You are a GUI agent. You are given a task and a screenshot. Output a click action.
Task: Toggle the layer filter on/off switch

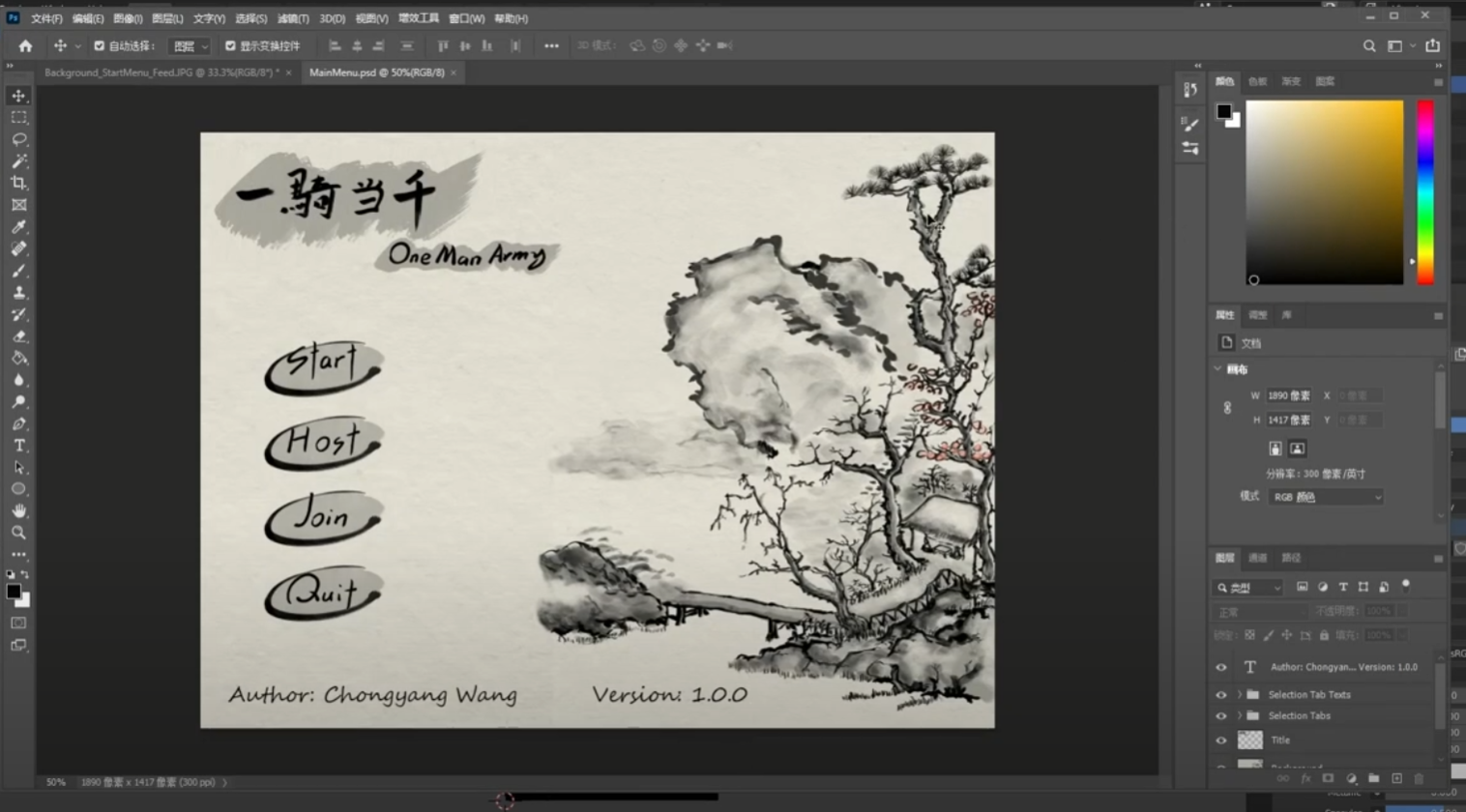(x=1406, y=586)
